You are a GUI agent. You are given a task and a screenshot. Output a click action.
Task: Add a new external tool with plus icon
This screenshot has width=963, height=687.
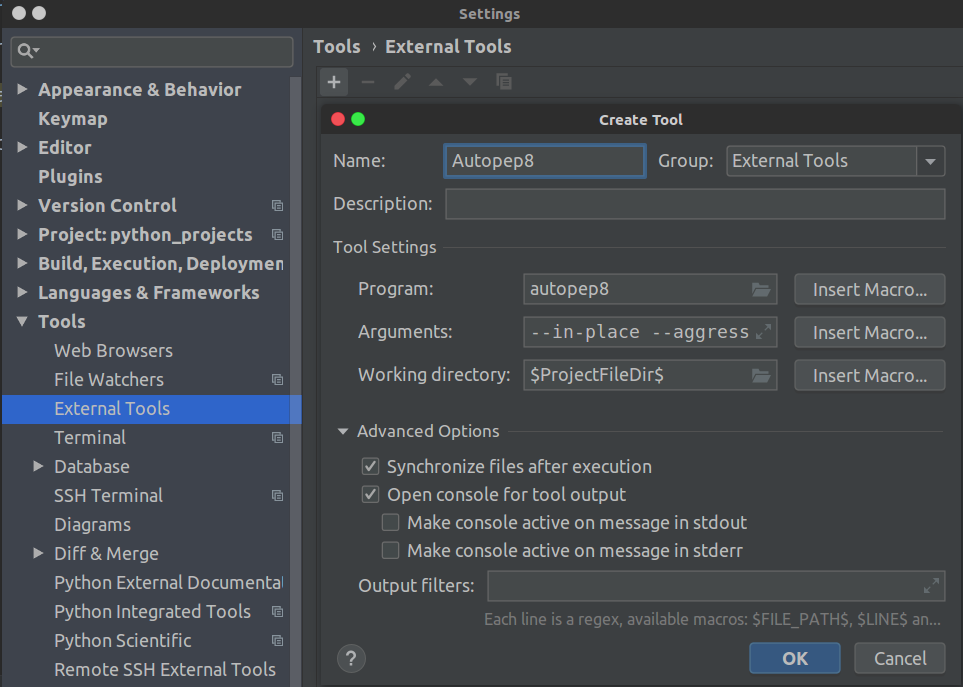[x=333, y=82]
